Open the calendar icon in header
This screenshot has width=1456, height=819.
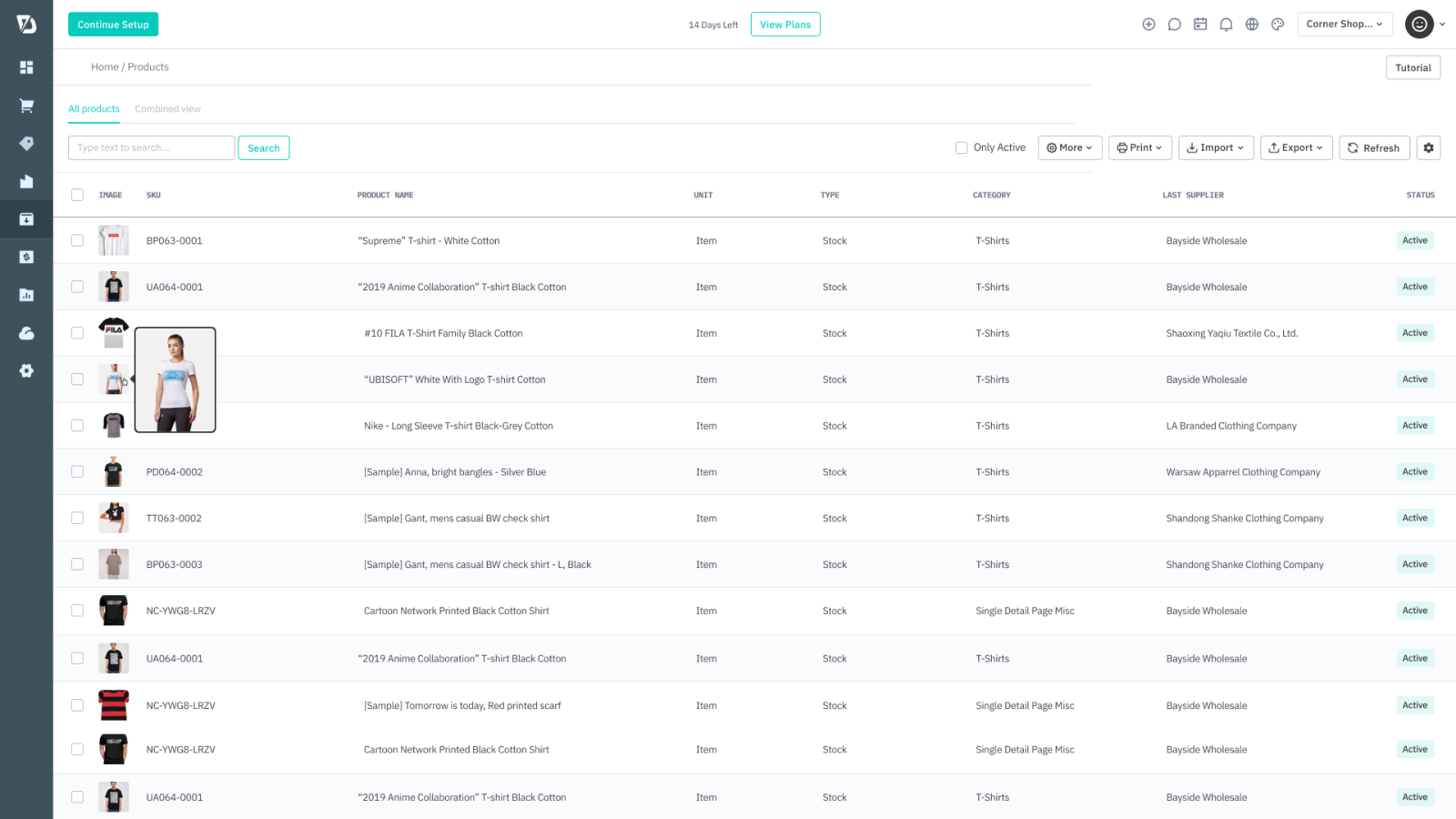tap(1200, 25)
